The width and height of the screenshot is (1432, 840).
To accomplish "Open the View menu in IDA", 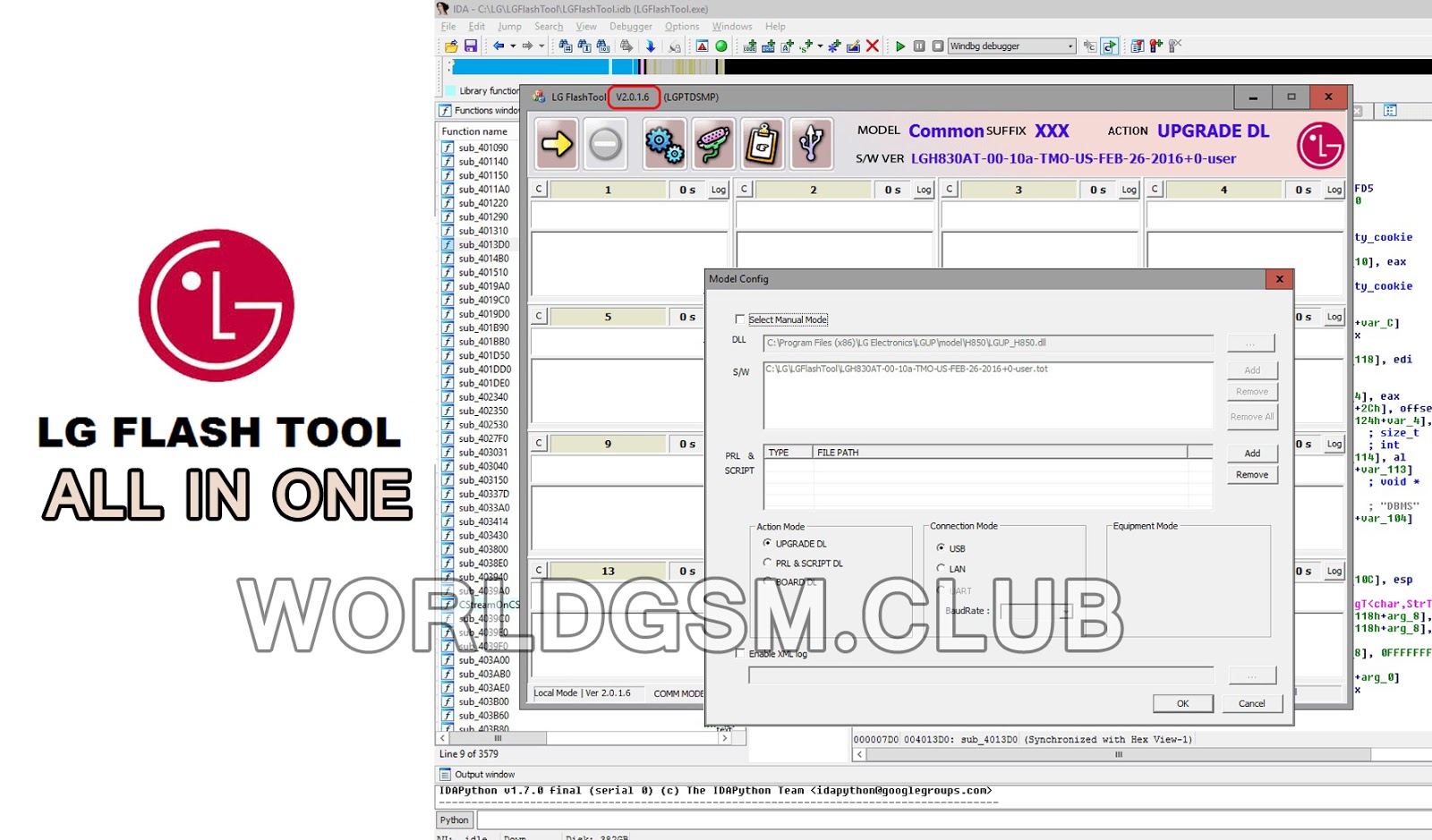I will tap(586, 27).
